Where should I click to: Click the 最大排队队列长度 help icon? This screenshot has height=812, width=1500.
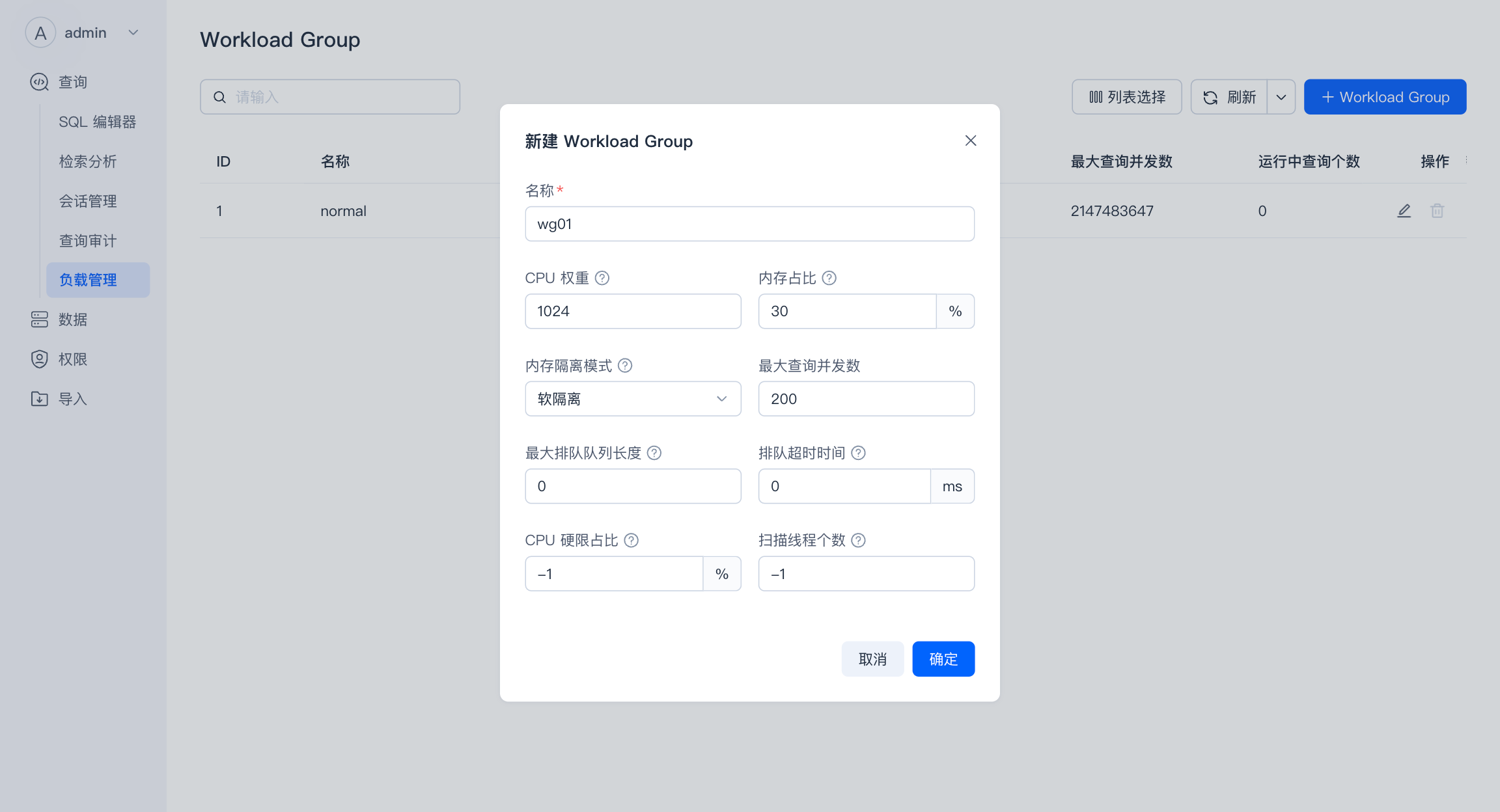point(654,453)
